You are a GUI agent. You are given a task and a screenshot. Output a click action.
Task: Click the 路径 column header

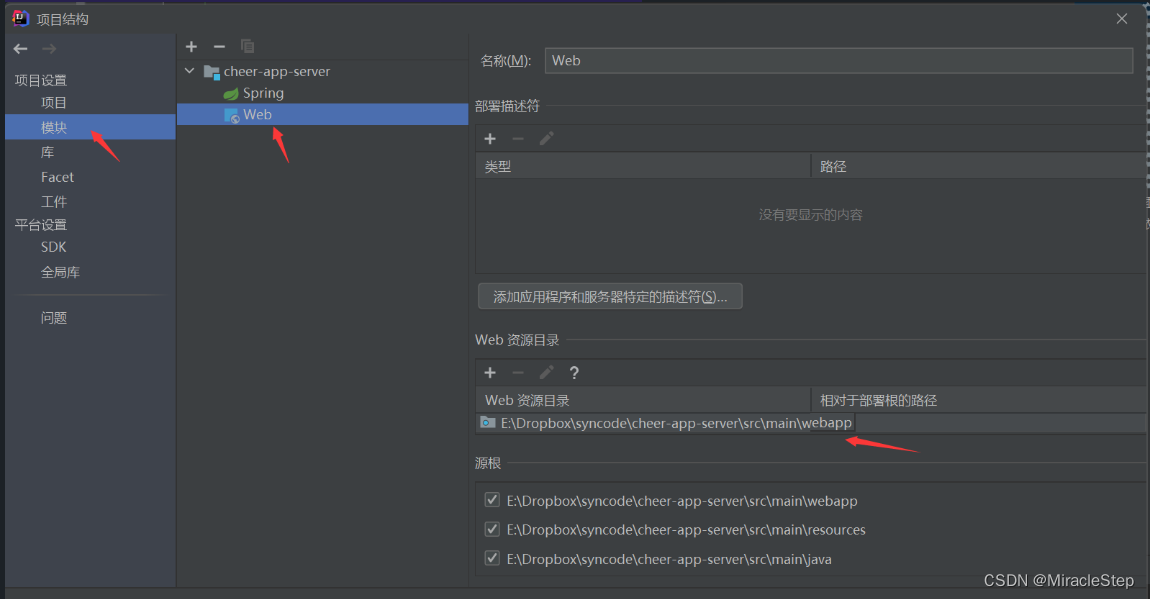(978, 166)
